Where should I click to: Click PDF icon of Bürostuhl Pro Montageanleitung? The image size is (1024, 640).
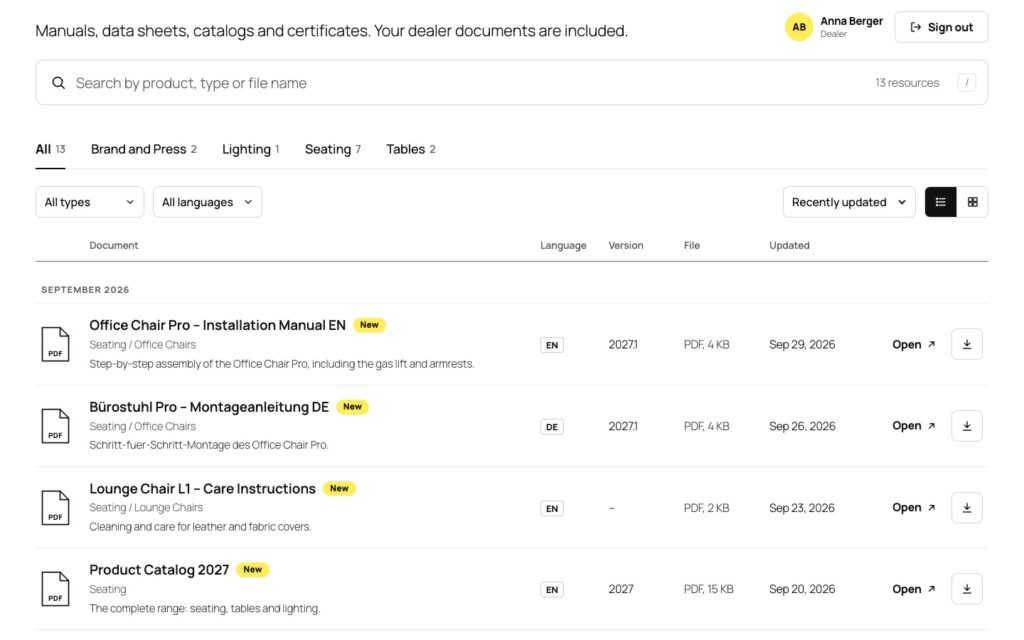[56, 426]
